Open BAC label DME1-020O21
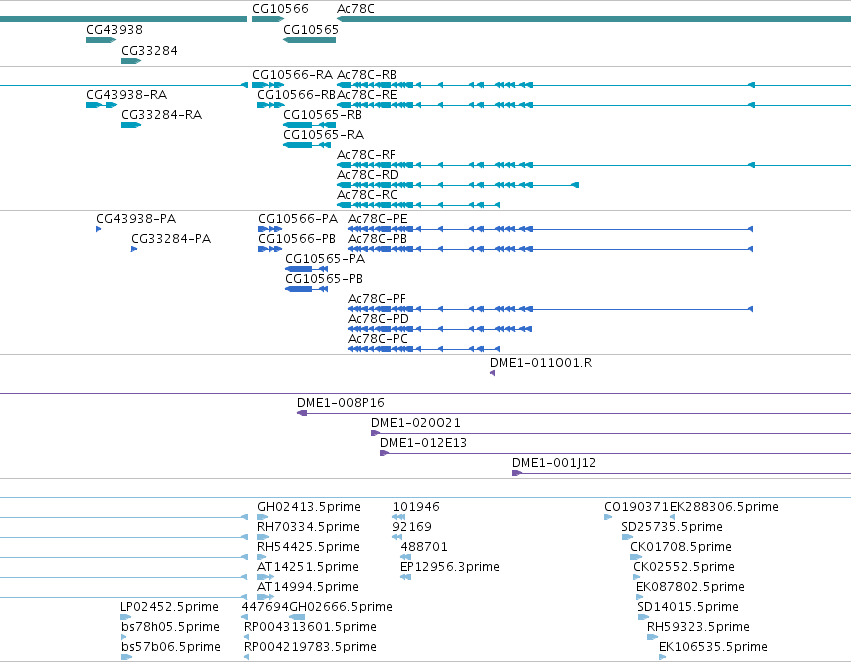851x662 pixels. (416, 423)
